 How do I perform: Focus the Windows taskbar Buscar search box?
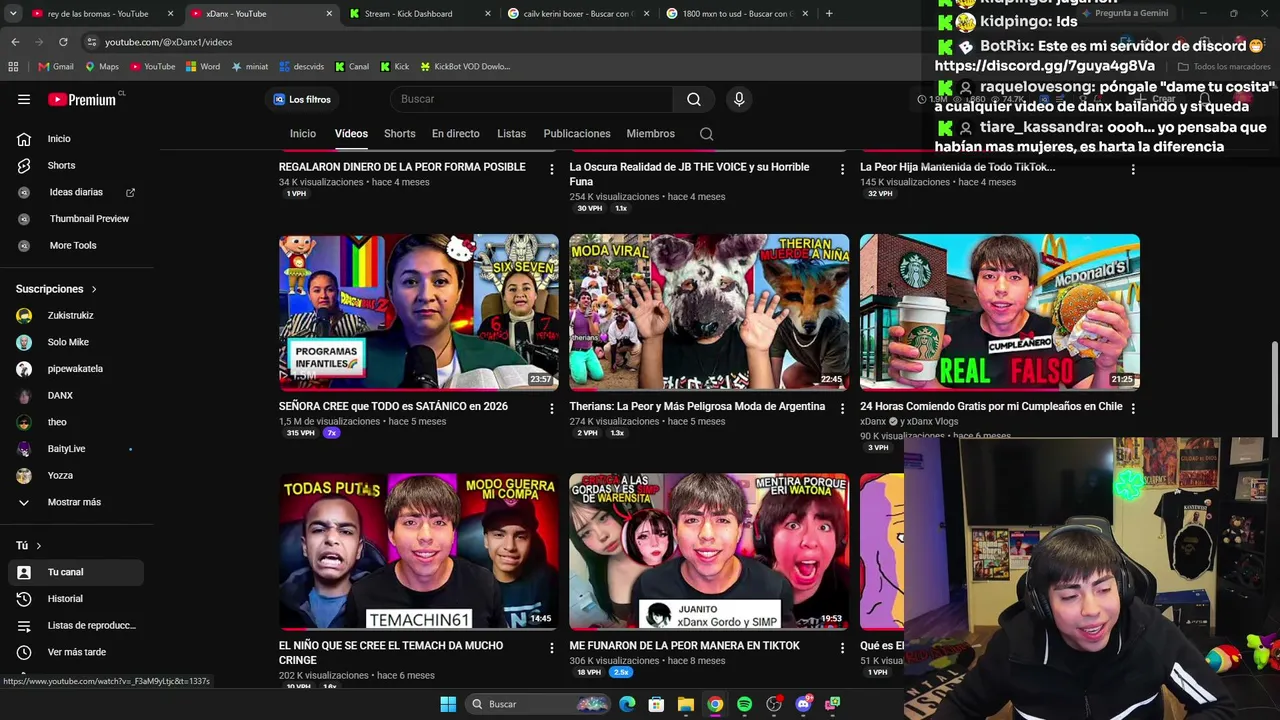pos(540,704)
